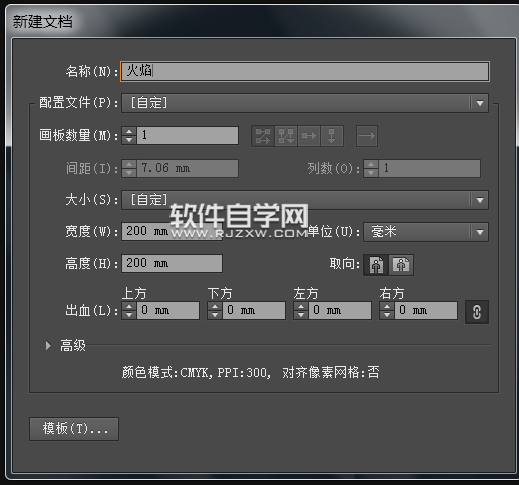Increase top bleed with up arrow

129,306
